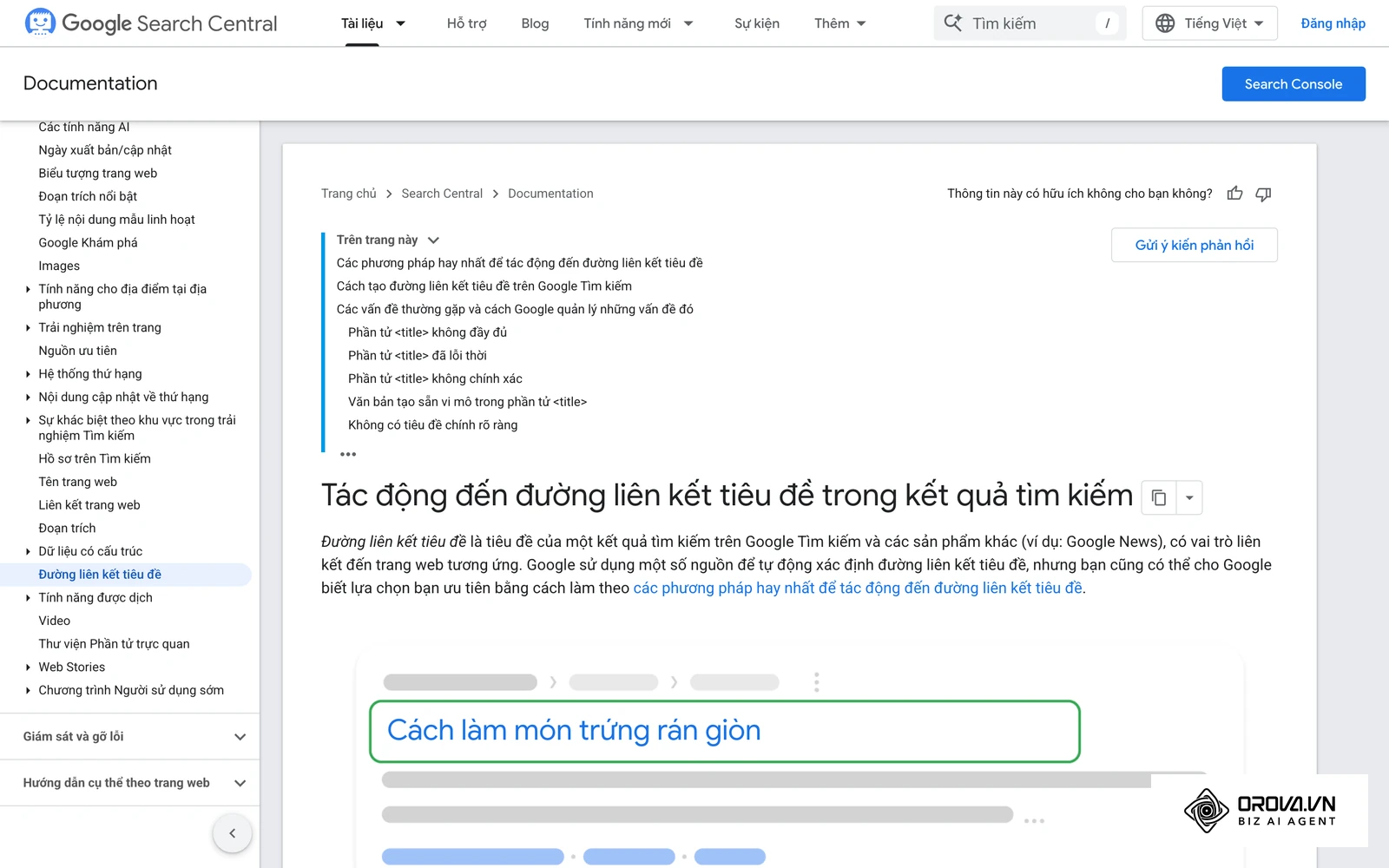Expand 'Hệ thống thứ hạng' in sidebar

point(28,374)
